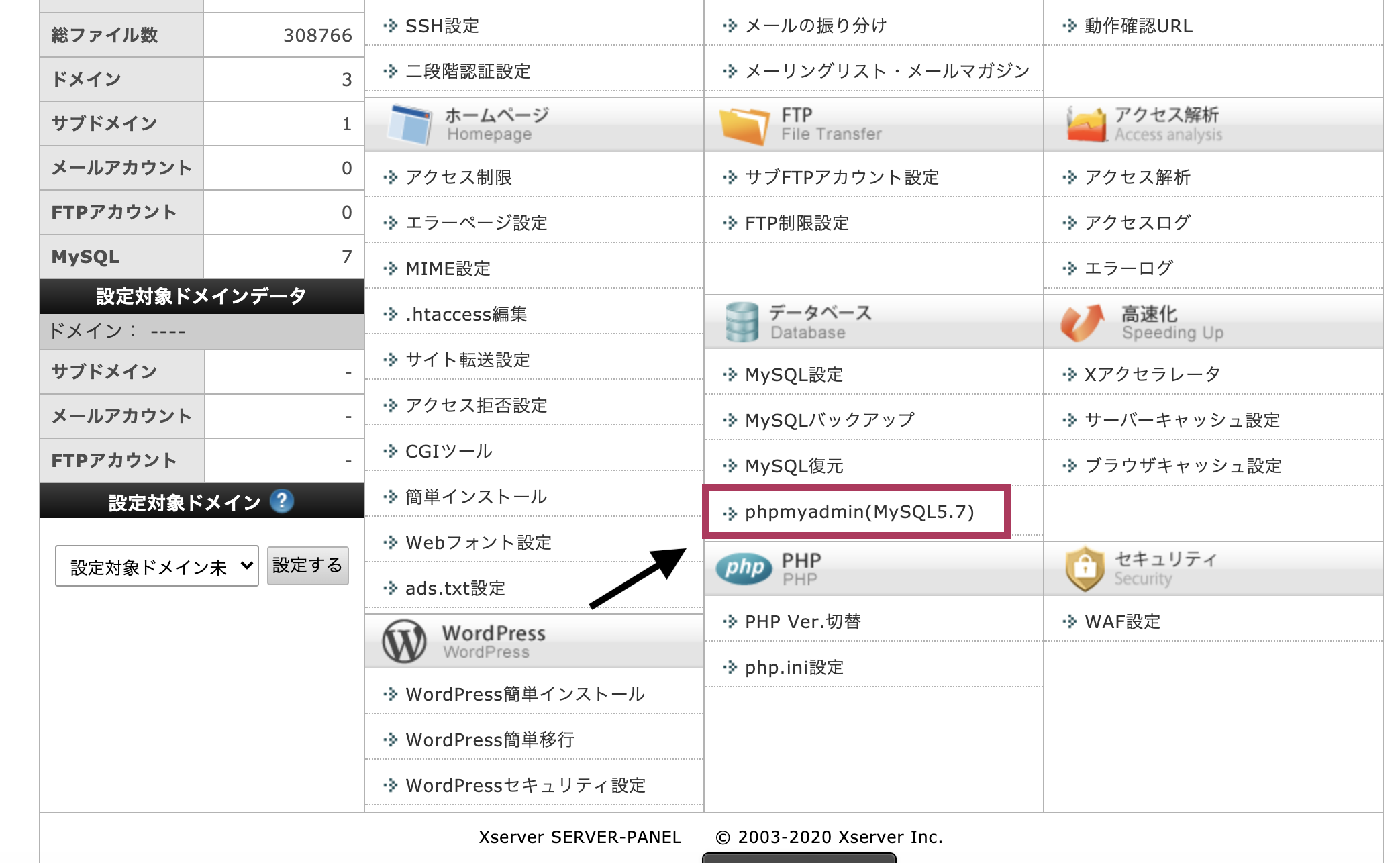The height and width of the screenshot is (863, 1400).
Task: Open ads.txt設定
Action: click(x=455, y=588)
